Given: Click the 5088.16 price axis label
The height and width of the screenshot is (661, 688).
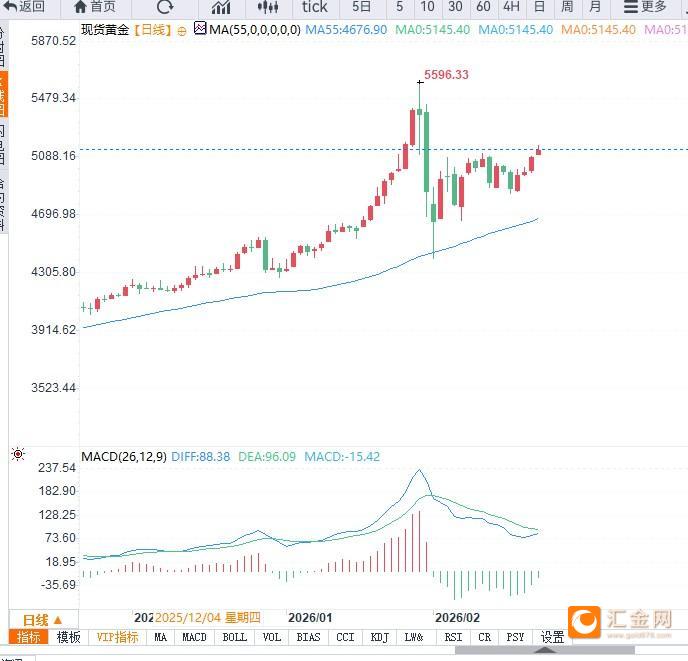Looking at the screenshot, I should click(x=53, y=156).
